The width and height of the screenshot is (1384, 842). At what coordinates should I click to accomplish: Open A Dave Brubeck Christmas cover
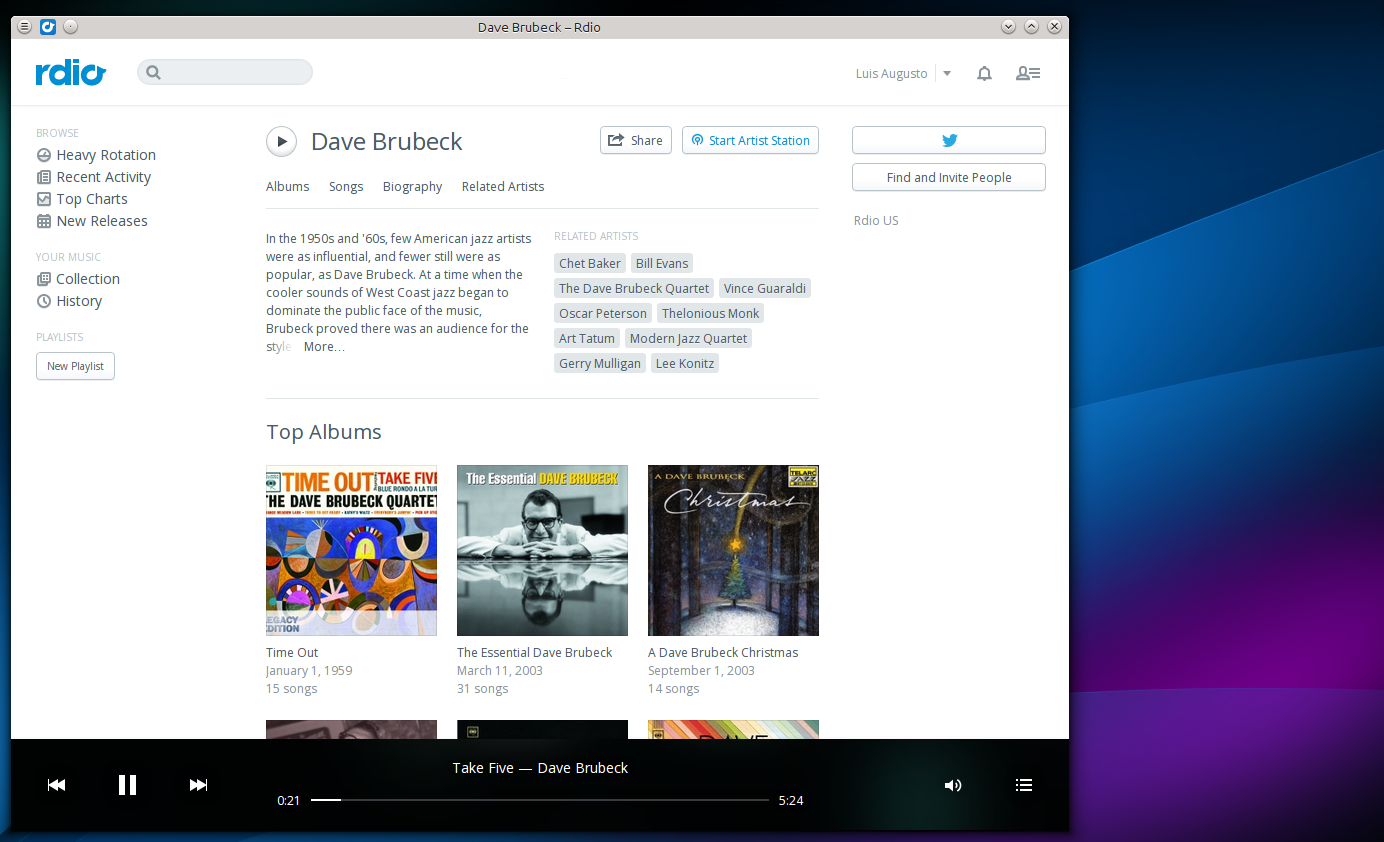pyautogui.click(x=733, y=550)
